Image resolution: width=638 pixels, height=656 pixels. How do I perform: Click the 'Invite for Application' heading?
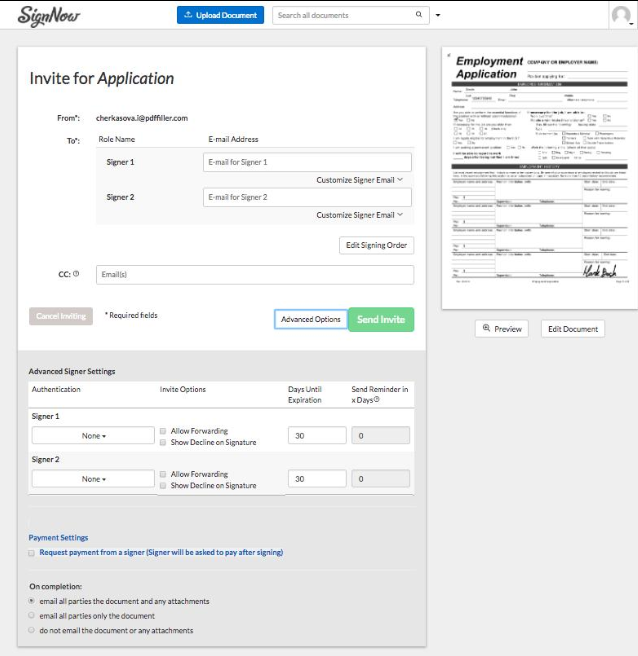[102, 78]
